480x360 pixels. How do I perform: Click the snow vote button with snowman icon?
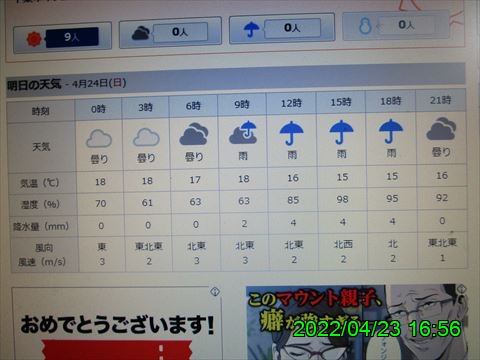point(397,25)
